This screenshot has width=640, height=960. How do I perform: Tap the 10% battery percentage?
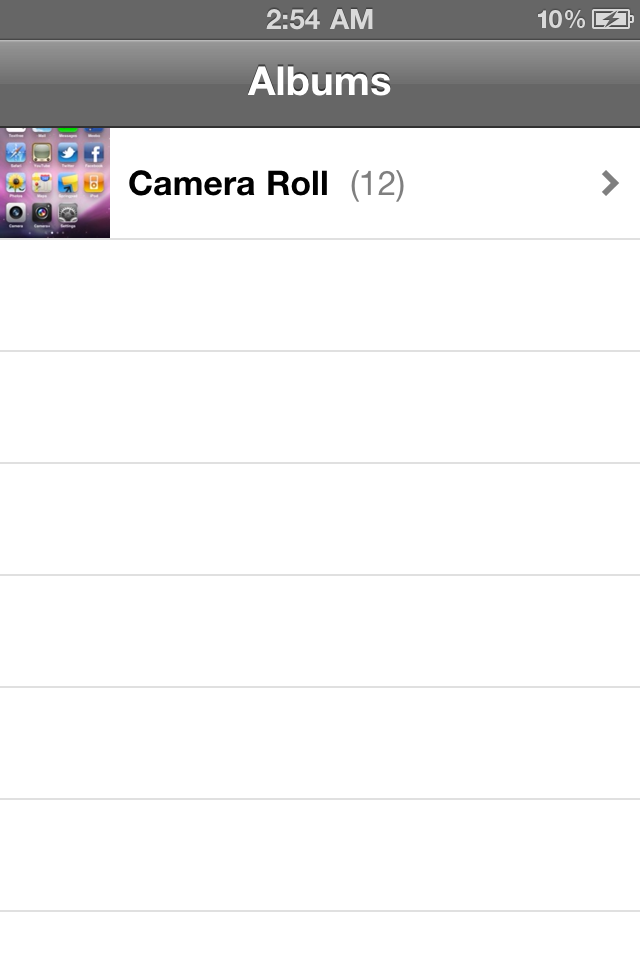tap(560, 19)
